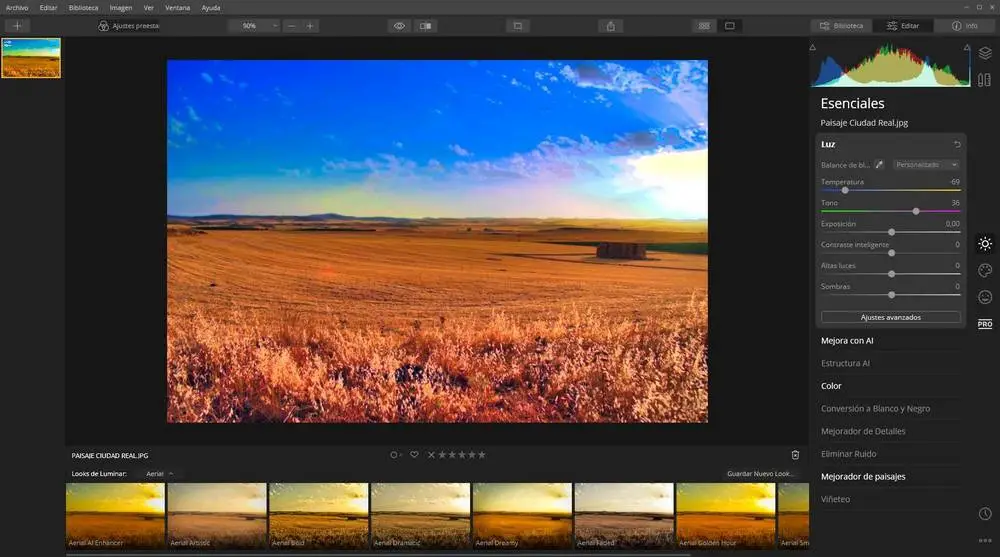Open the Creative tools palette icon

pyautogui.click(x=985, y=270)
